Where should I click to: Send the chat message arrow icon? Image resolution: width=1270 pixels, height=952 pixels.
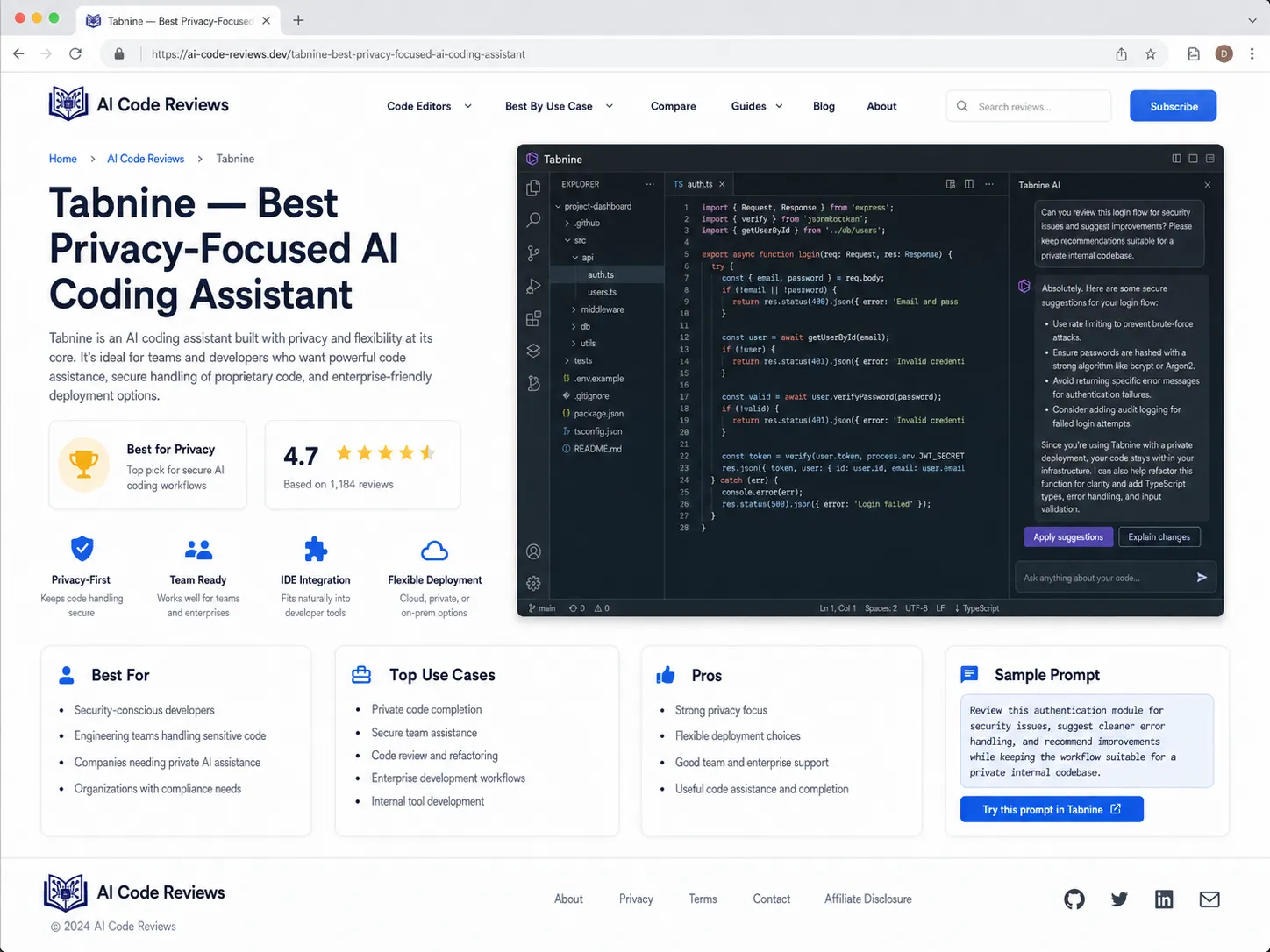(x=1202, y=578)
